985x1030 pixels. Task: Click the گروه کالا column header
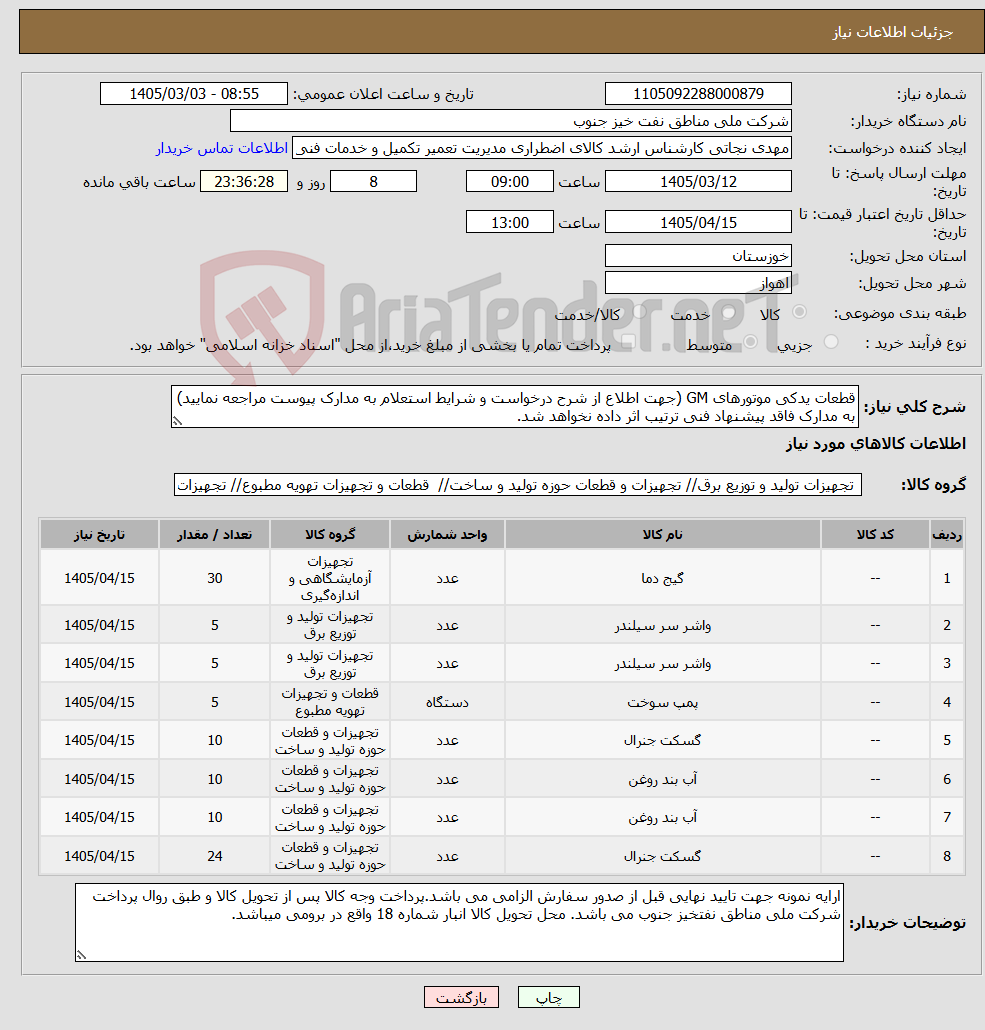click(330, 535)
